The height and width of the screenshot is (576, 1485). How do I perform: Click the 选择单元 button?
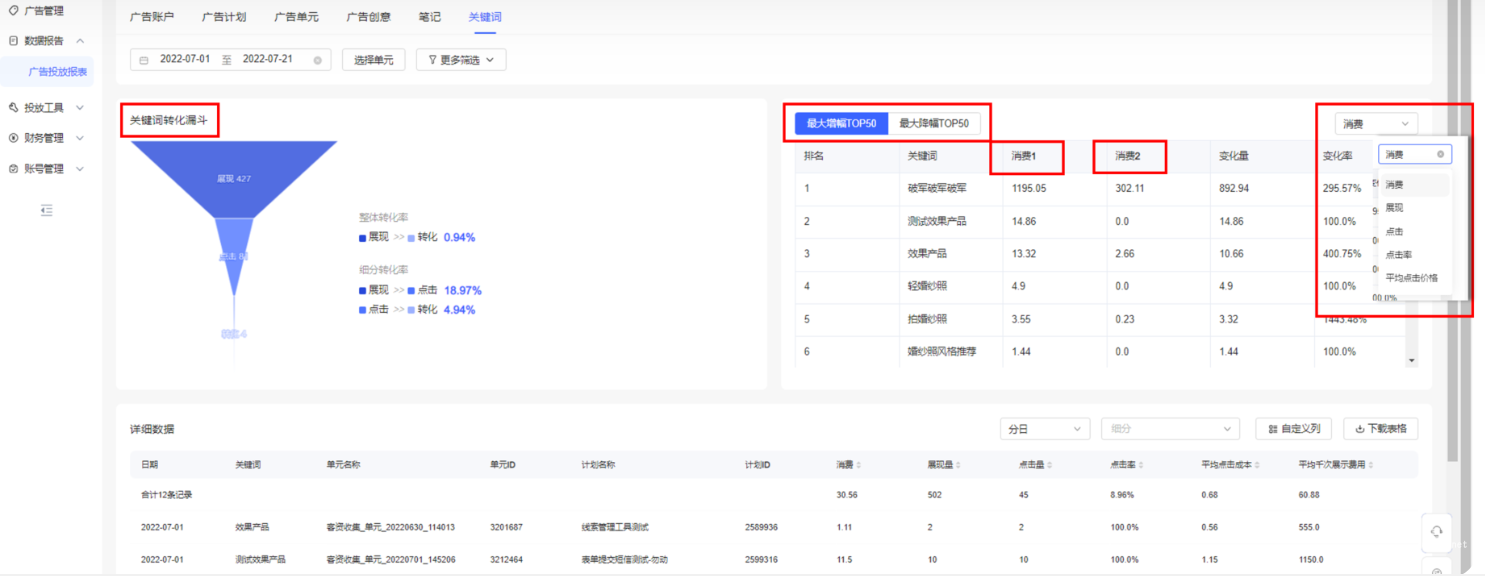[374, 60]
